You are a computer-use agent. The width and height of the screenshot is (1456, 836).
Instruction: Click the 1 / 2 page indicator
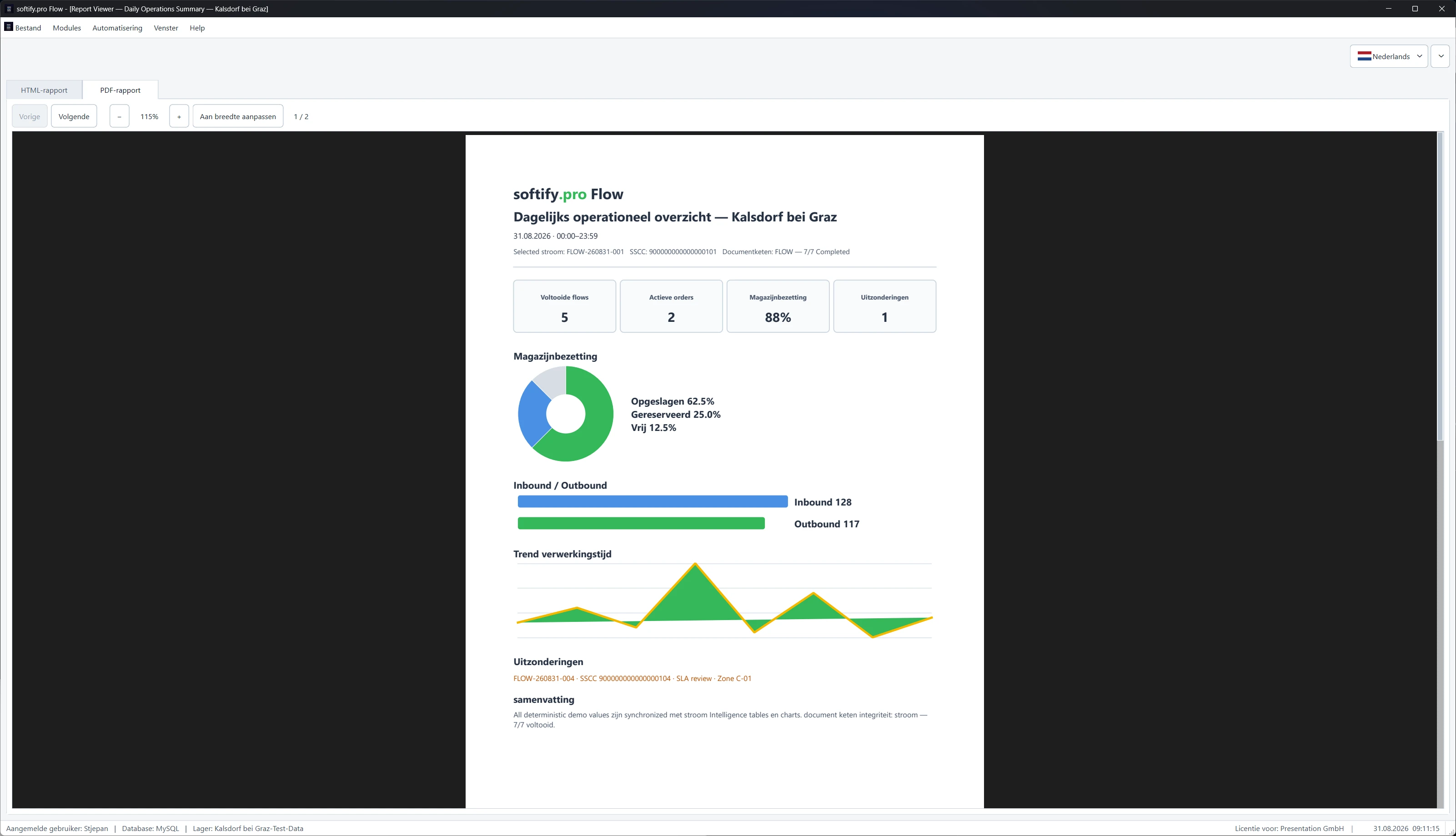click(301, 116)
